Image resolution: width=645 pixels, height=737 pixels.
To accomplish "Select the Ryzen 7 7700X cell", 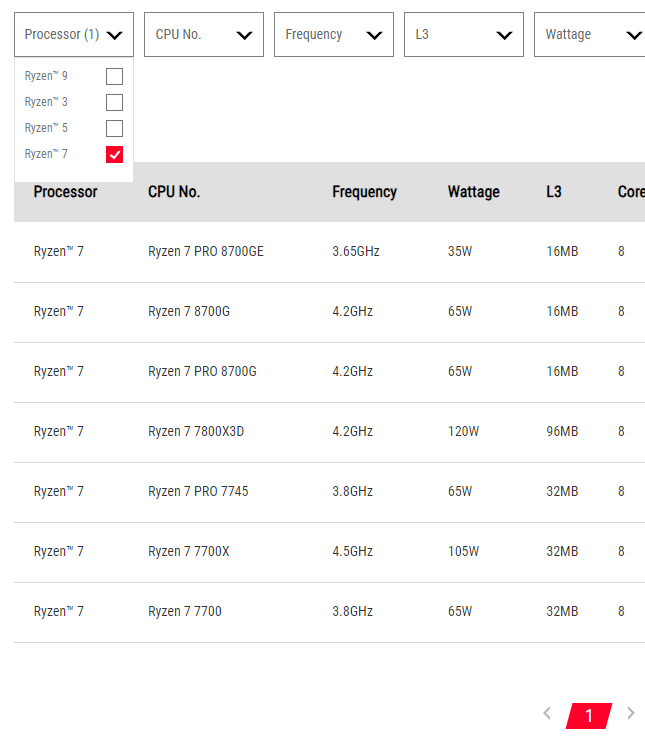I will point(189,551).
